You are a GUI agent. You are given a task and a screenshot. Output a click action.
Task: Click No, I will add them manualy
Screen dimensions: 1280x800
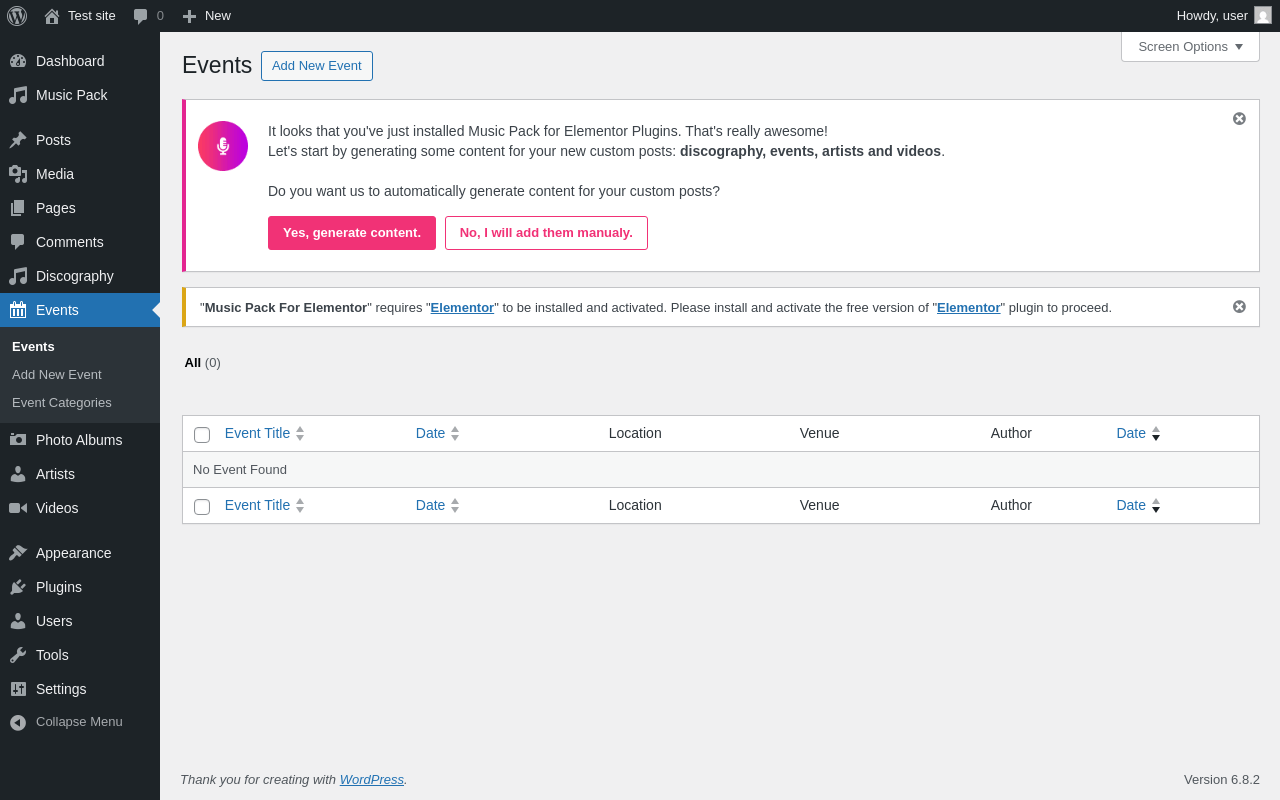546,233
